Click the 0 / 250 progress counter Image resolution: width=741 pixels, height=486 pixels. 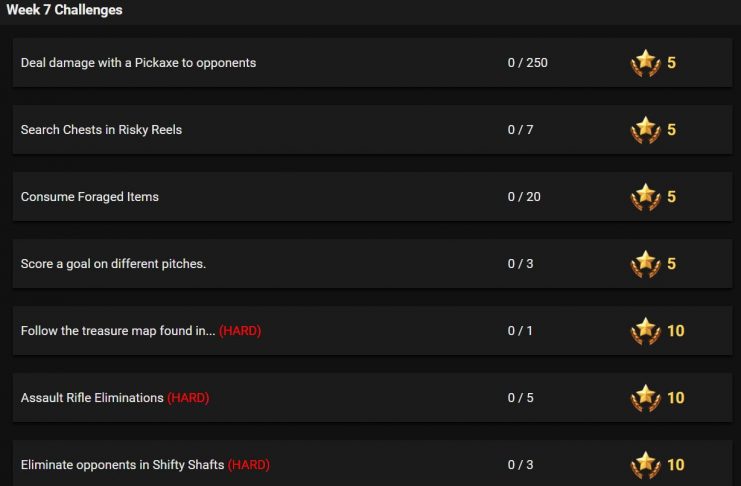pos(527,63)
